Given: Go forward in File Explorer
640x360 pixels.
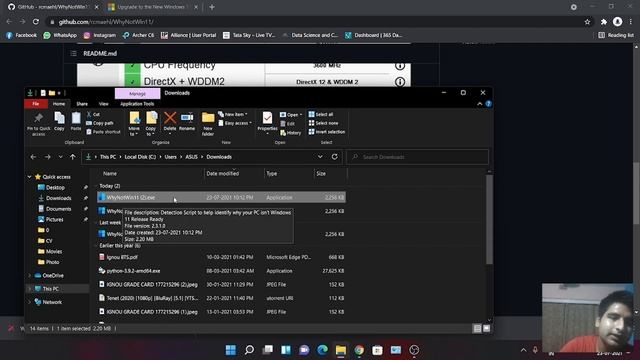Looking at the screenshot, I should click(x=47, y=157).
